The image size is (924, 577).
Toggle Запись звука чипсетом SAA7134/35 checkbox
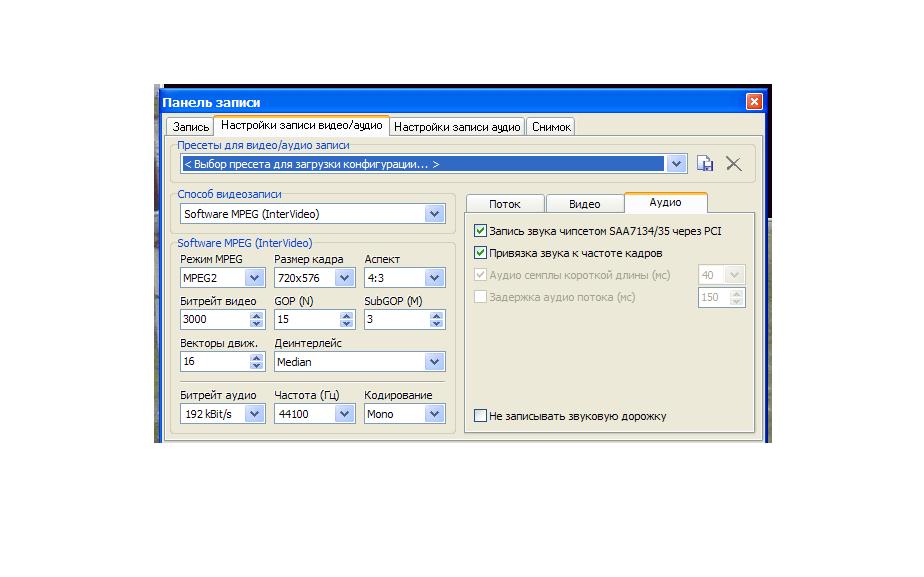[x=481, y=231]
